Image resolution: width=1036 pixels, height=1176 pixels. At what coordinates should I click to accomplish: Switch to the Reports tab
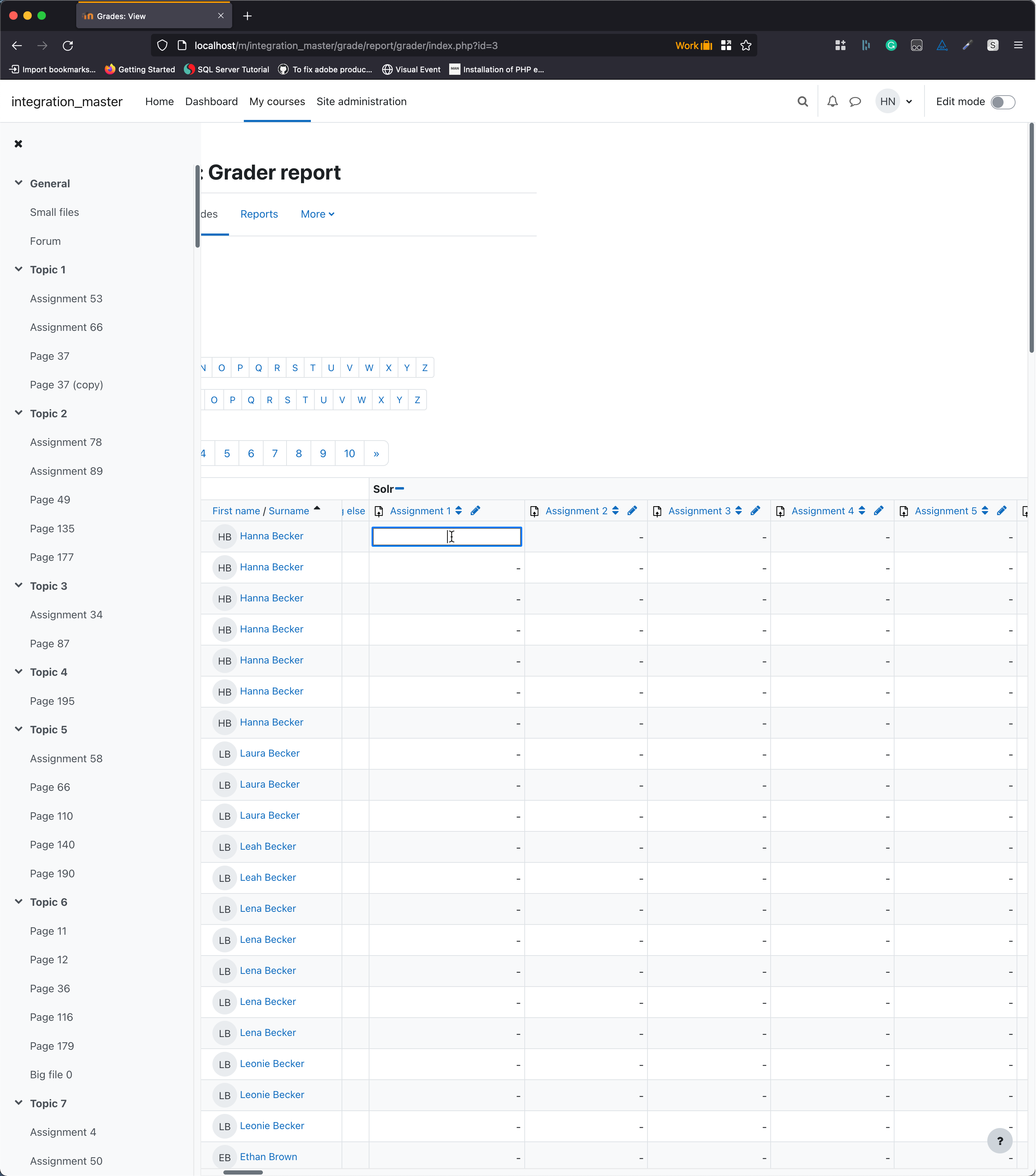point(259,214)
